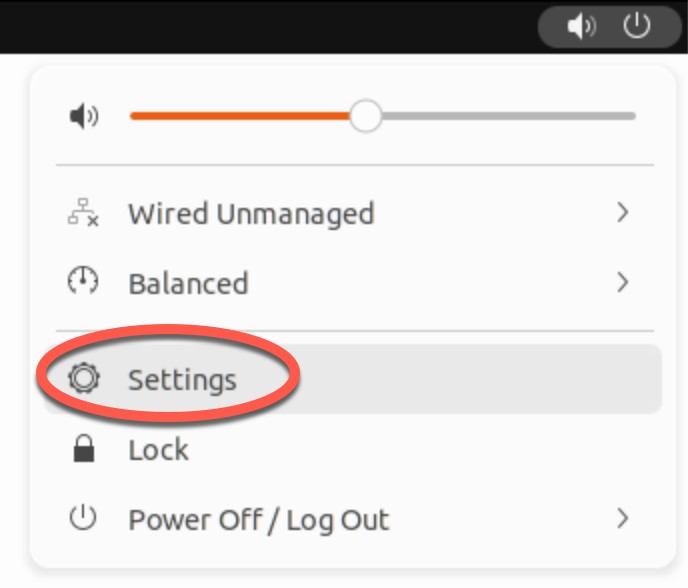The image size is (688, 588).
Task: Open Settings from the system menu
Action: pyautogui.click(x=353, y=379)
